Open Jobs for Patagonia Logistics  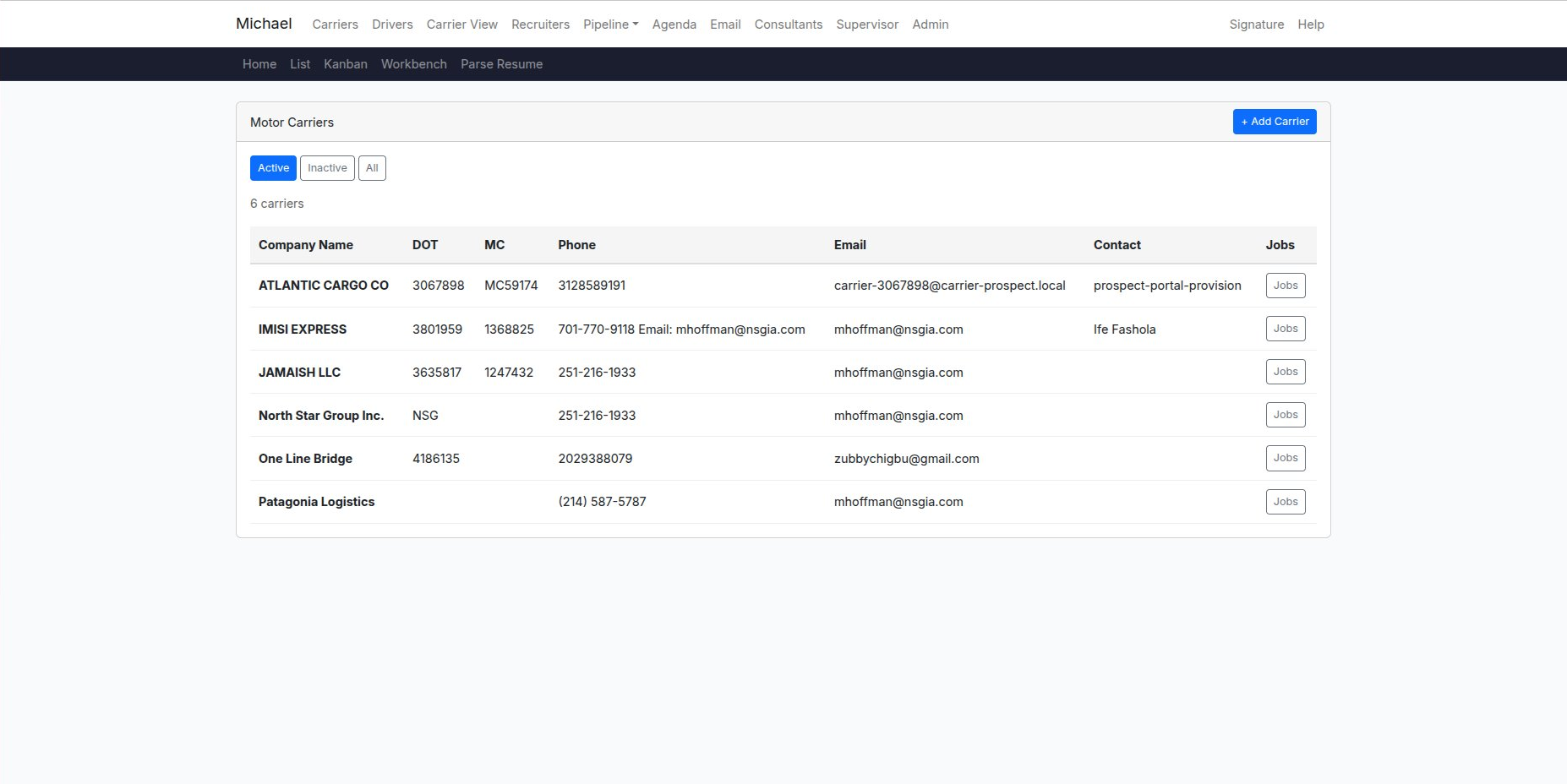pyautogui.click(x=1286, y=502)
